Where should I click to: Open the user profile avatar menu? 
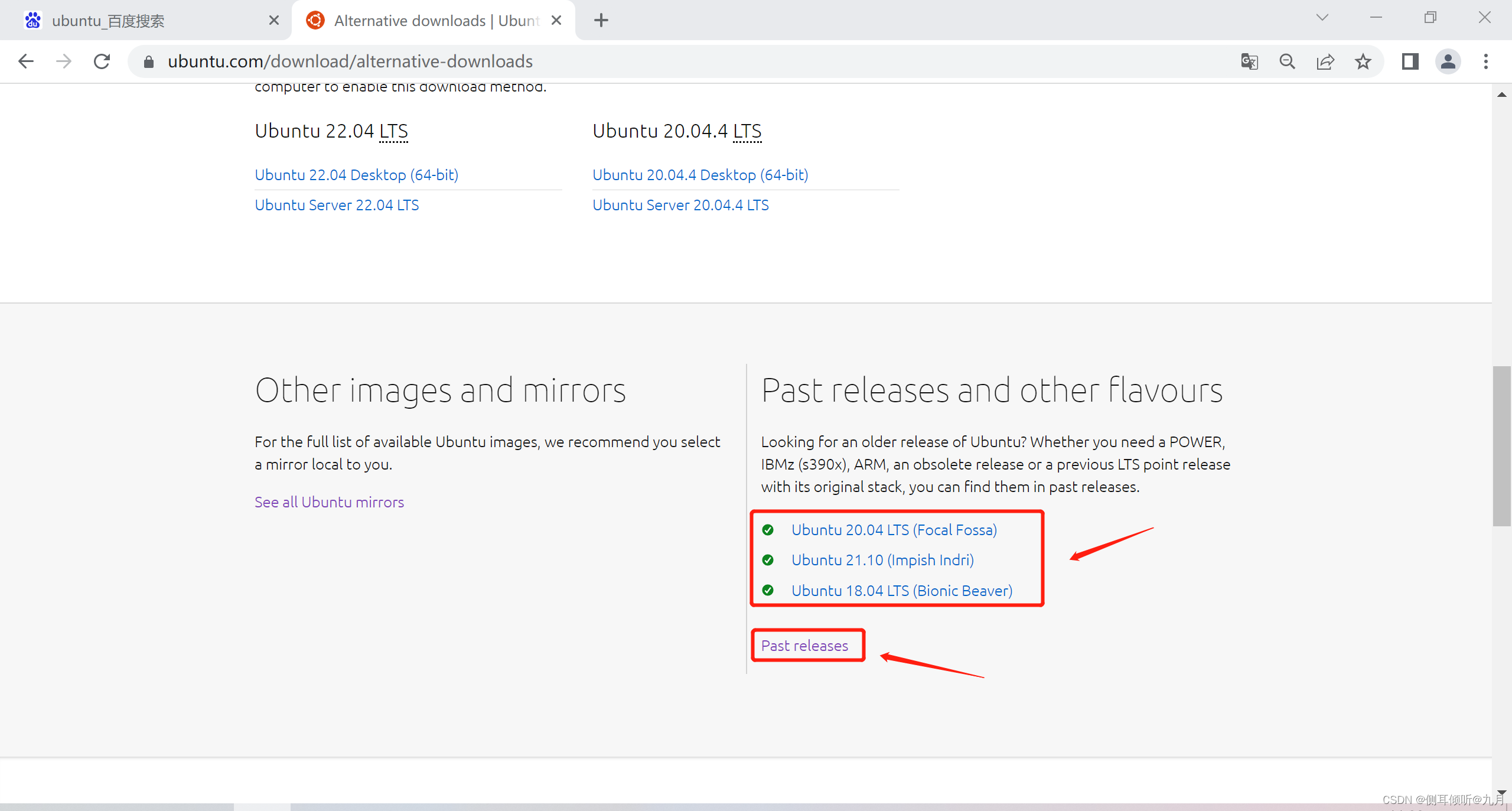coord(1448,61)
